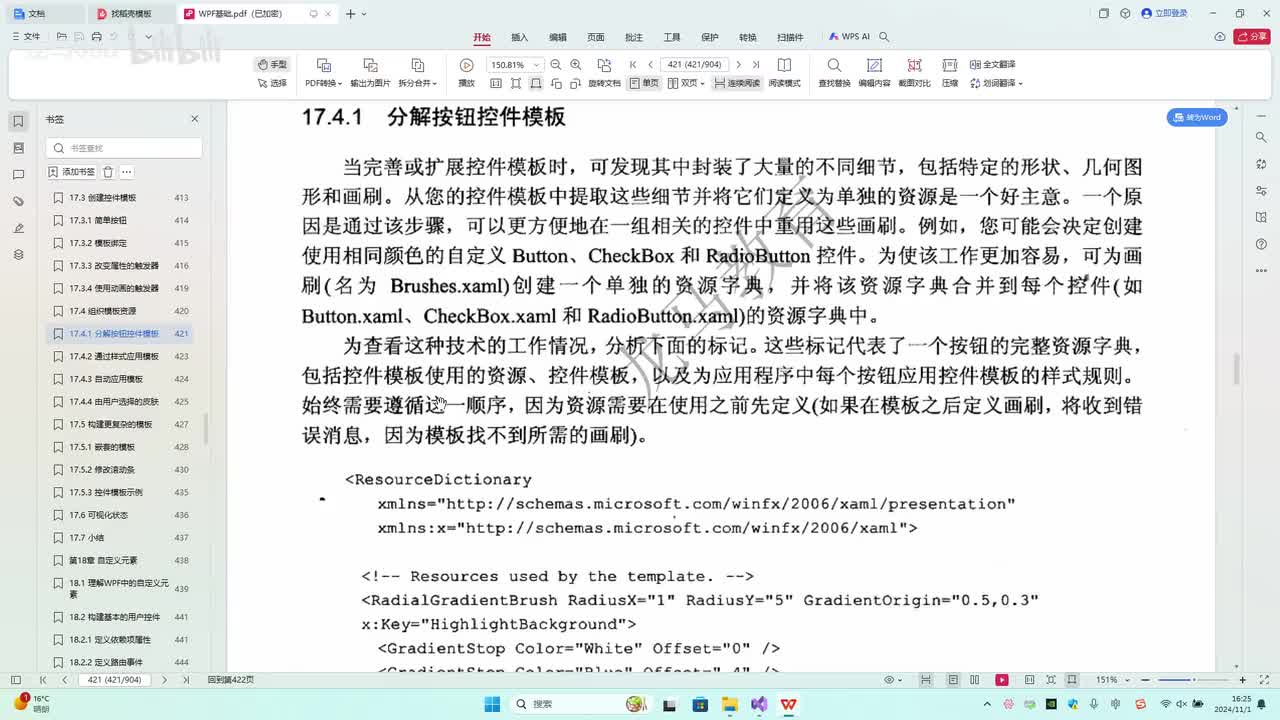Open the 转换 ribbon tab

pyautogui.click(x=748, y=37)
